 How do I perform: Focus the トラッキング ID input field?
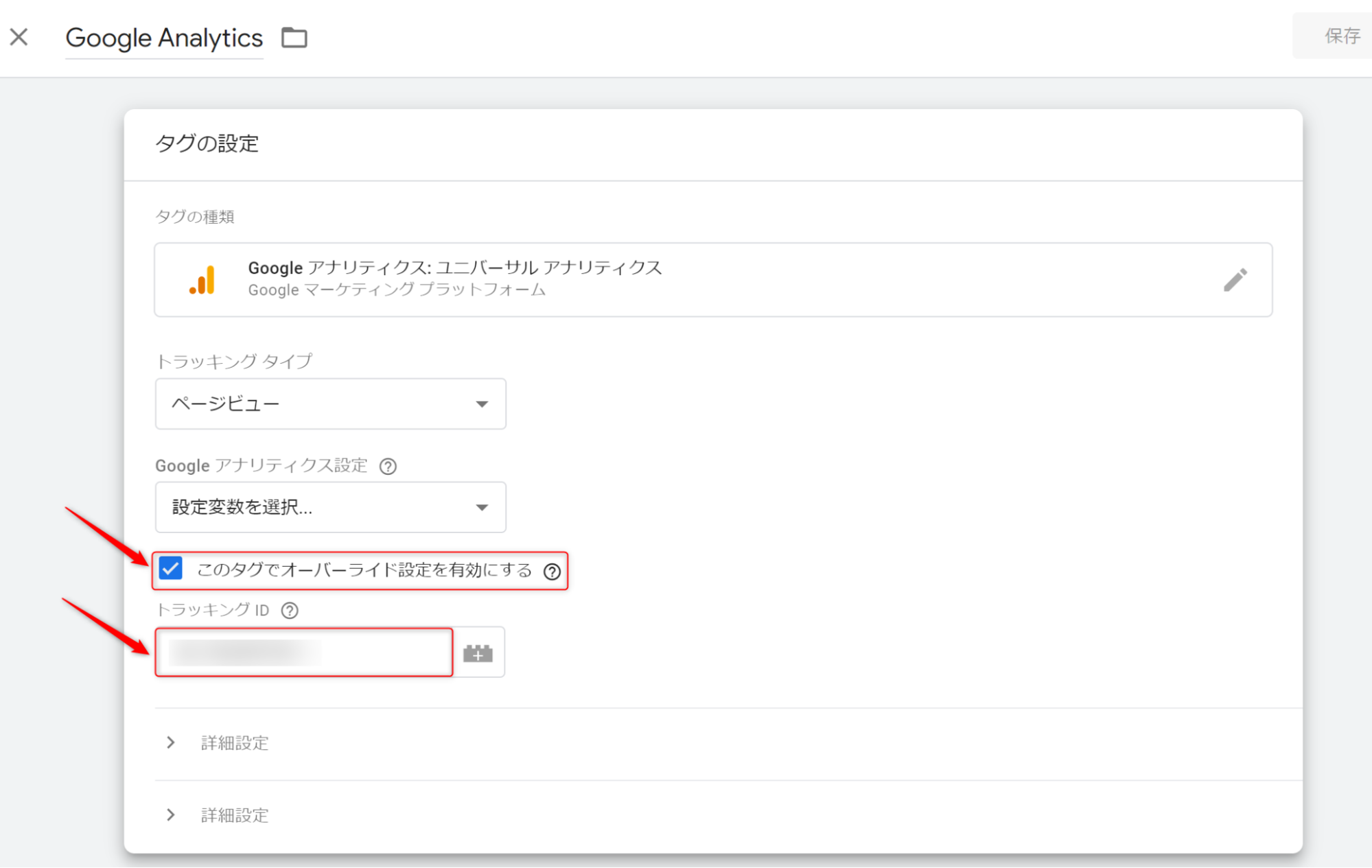(x=304, y=653)
